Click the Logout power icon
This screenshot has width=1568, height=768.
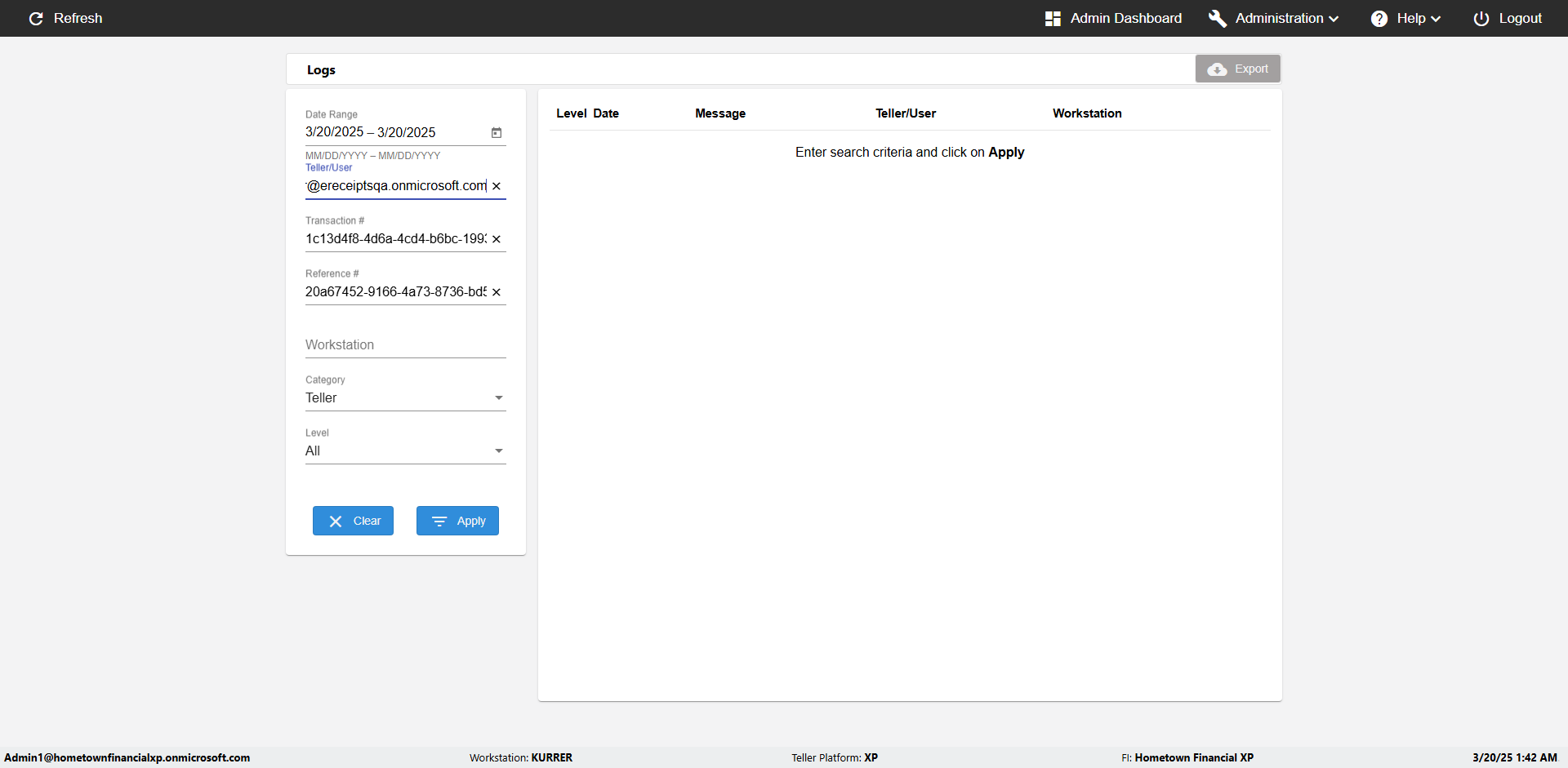(1481, 19)
